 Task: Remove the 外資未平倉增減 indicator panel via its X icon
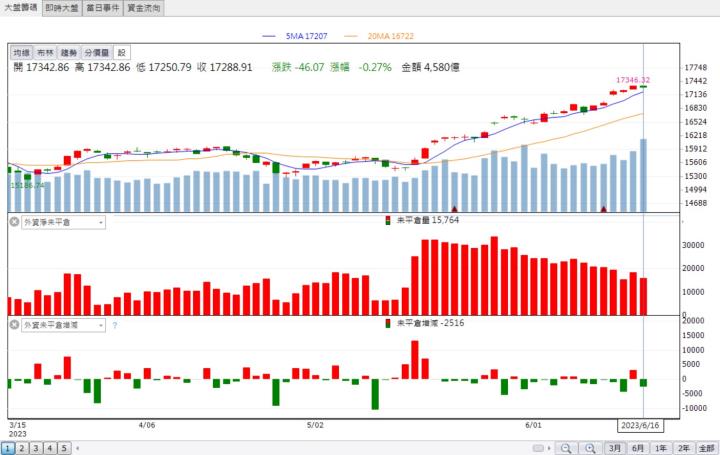click(14, 325)
